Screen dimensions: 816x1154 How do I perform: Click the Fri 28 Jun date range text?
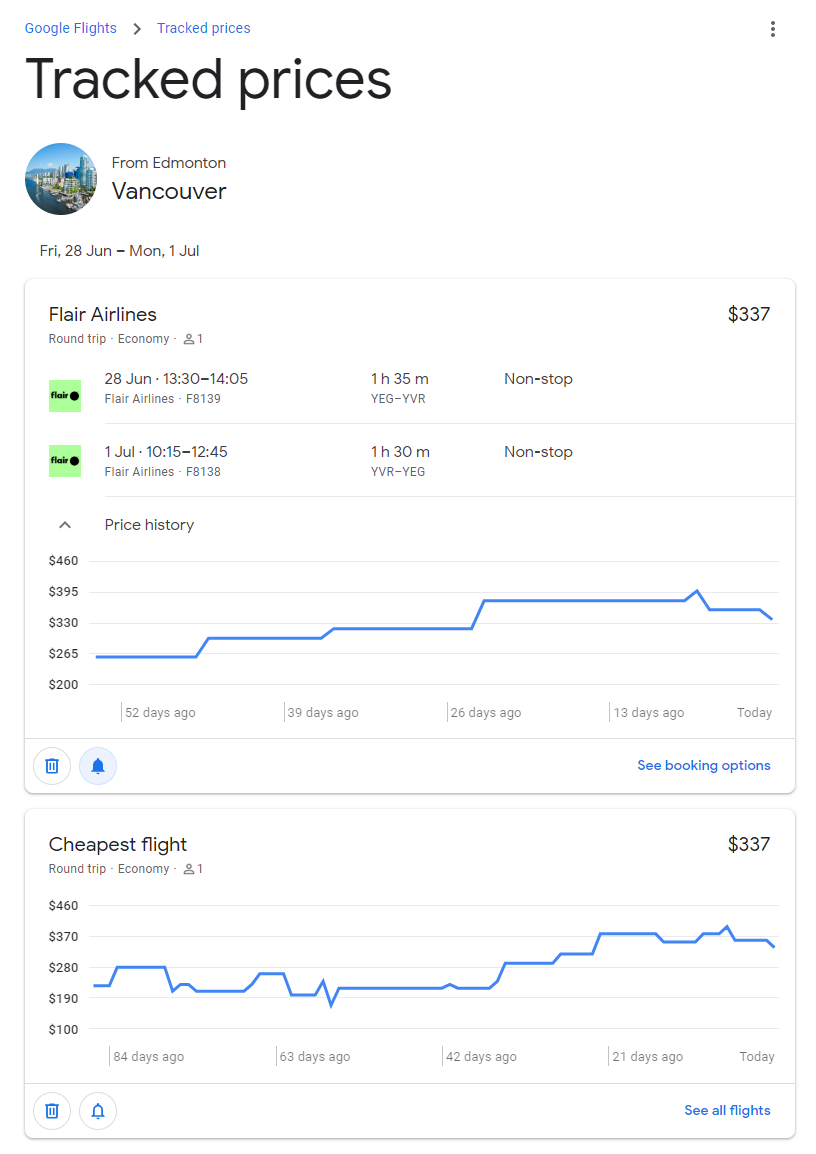coord(120,250)
